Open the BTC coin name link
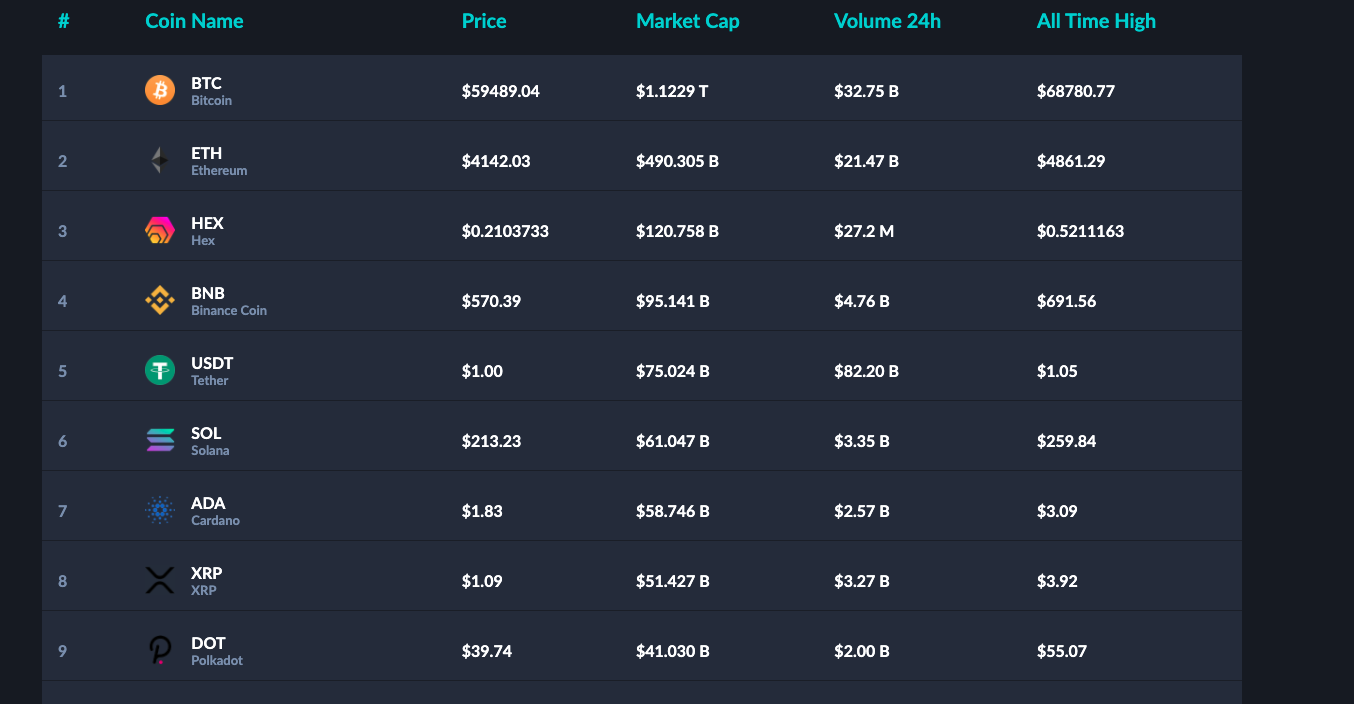1354x704 pixels. [212, 91]
